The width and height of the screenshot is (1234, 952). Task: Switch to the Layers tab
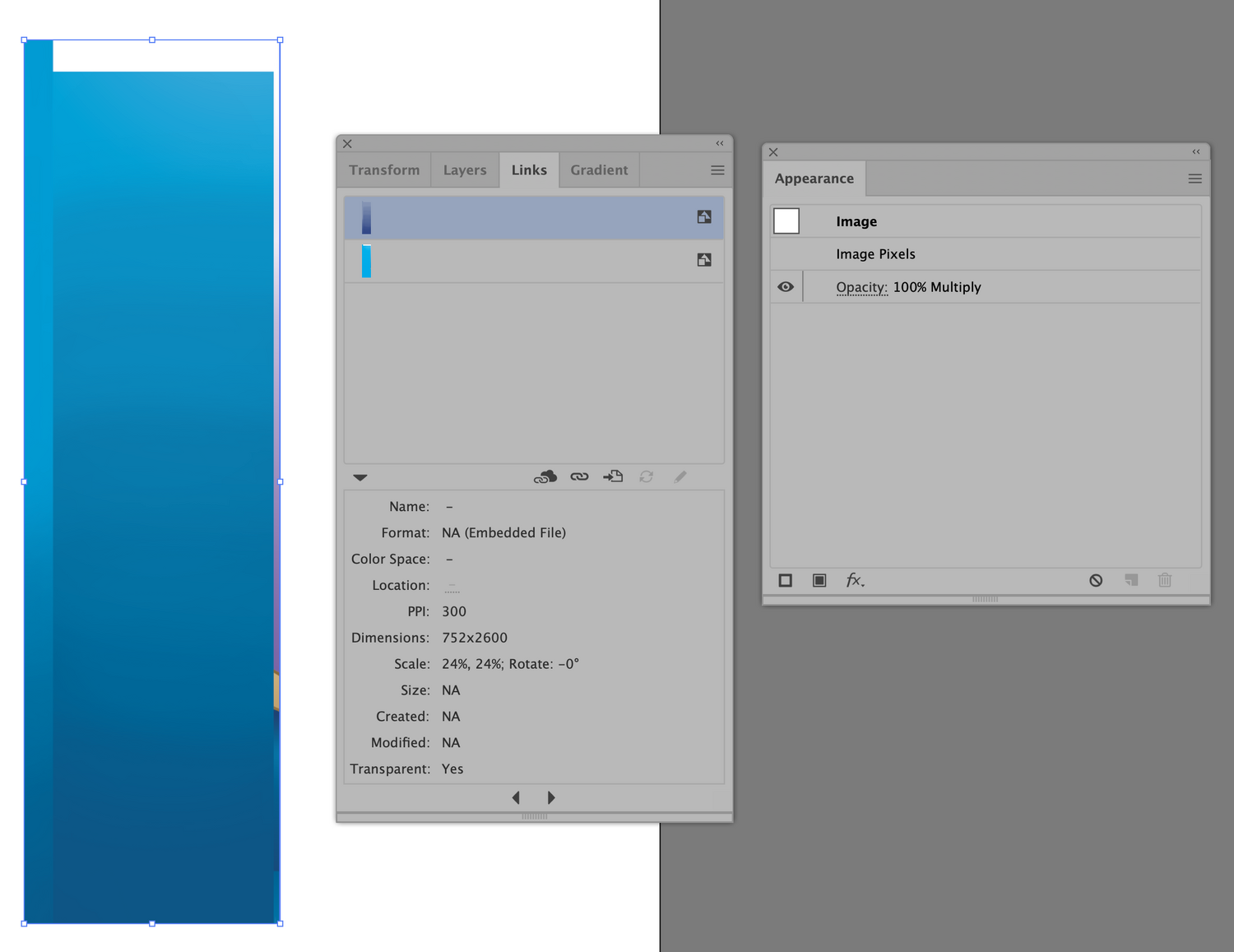click(x=464, y=170)
